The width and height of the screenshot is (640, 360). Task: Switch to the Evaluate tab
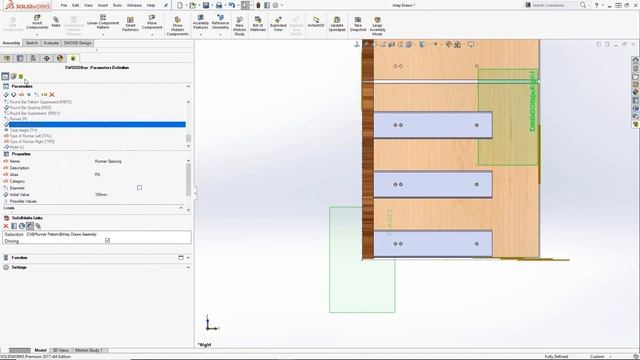coord(51,43)
